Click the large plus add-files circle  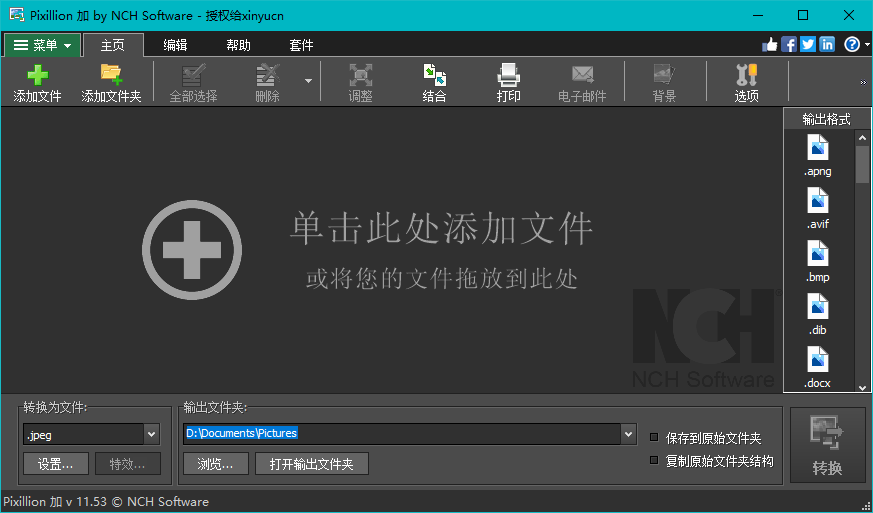tap(192, 250)
